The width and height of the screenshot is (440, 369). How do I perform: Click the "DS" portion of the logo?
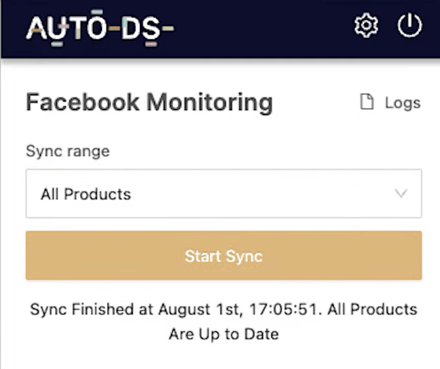(141, 28)
